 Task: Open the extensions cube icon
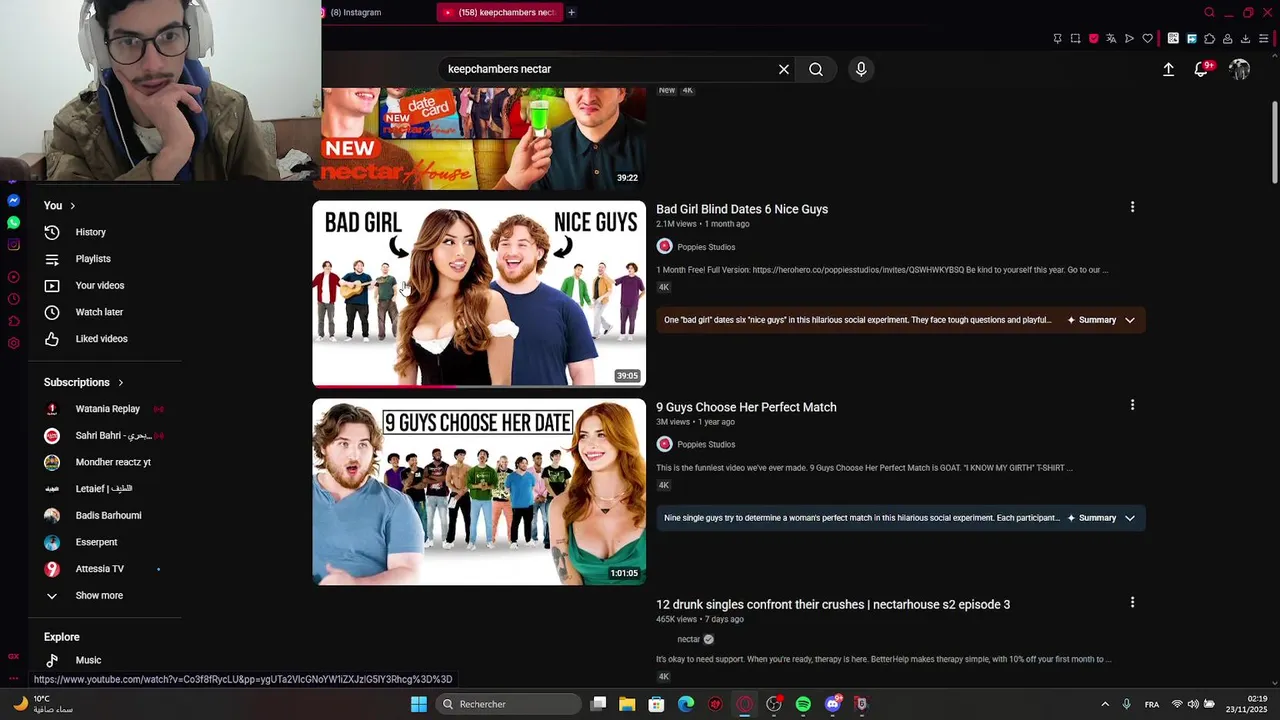click(x=1209, y=39)
